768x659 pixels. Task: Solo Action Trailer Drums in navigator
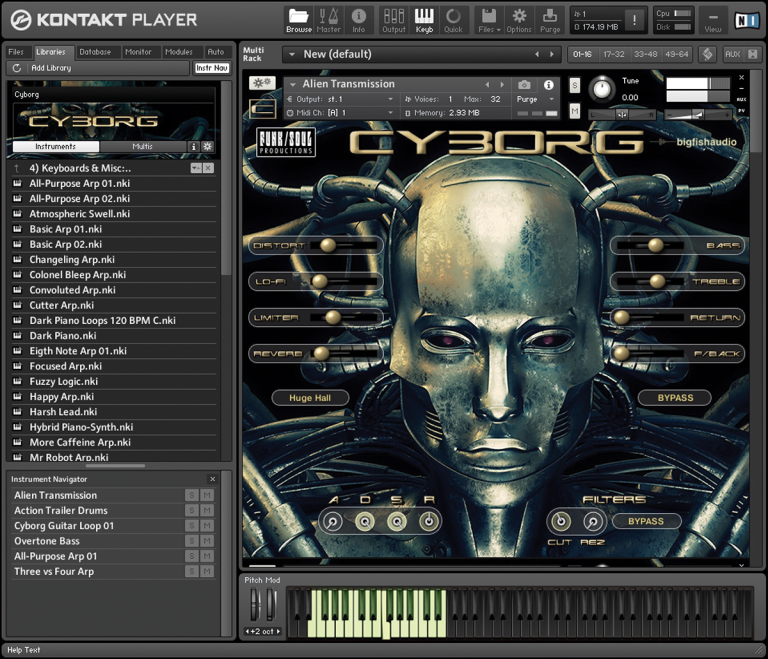[192, 511]
